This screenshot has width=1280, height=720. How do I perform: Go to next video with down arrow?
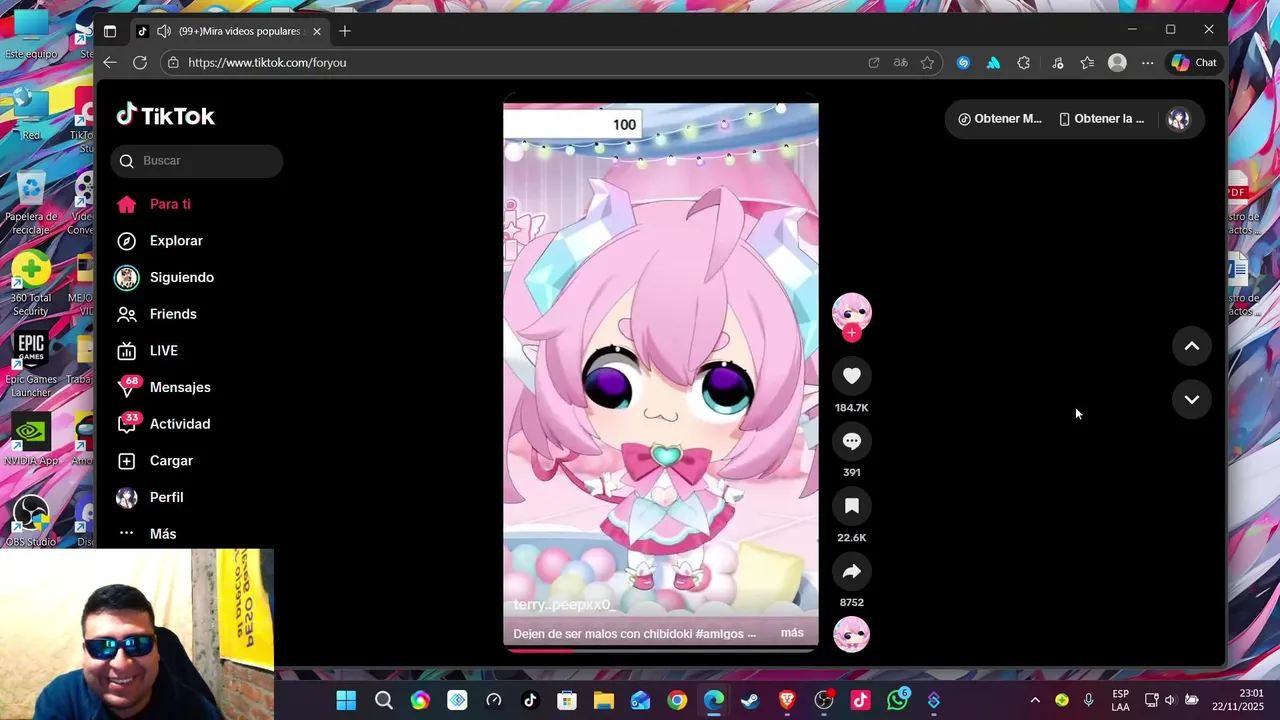tap(1192, 399)
